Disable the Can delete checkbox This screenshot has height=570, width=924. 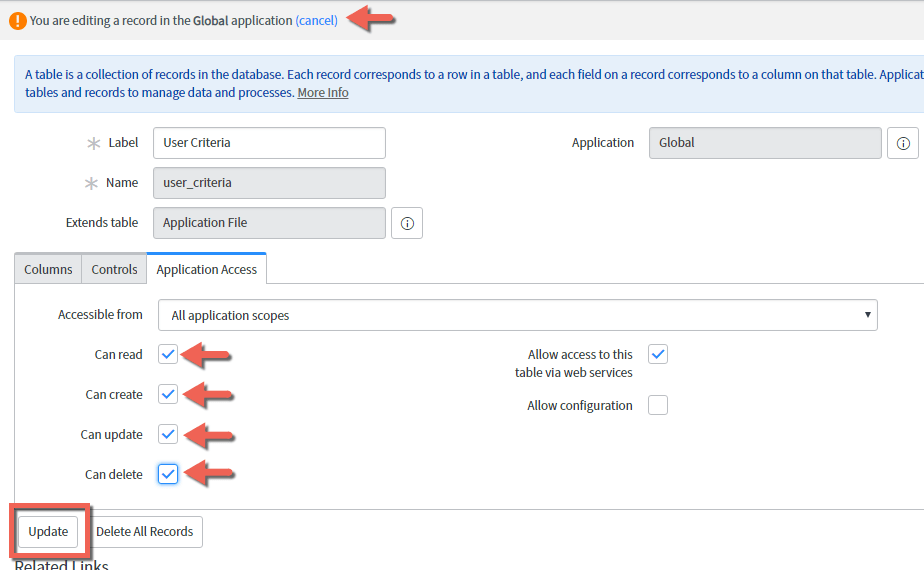coord(168,474)
